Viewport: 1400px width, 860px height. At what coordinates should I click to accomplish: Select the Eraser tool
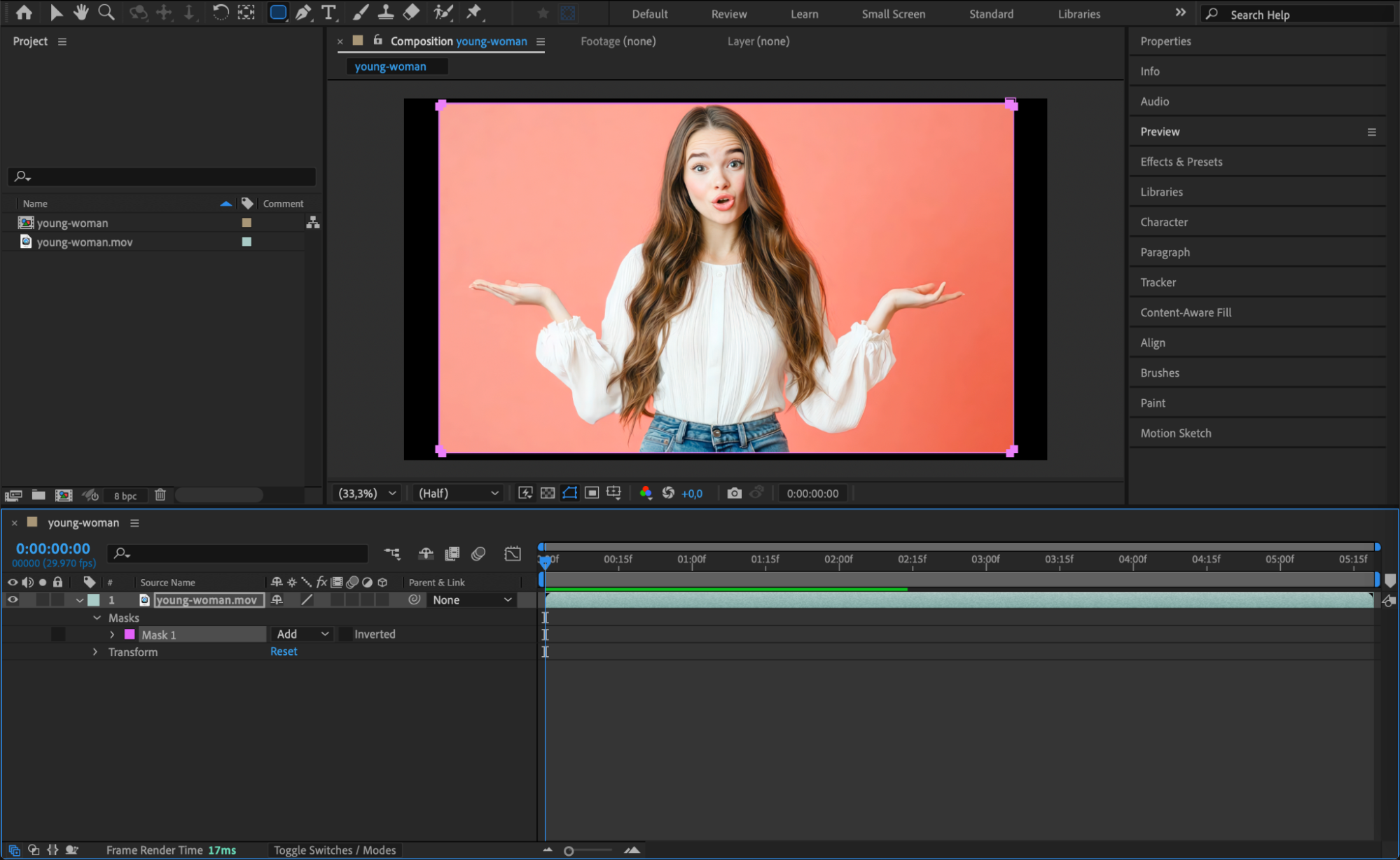click(x=412, y=13)
